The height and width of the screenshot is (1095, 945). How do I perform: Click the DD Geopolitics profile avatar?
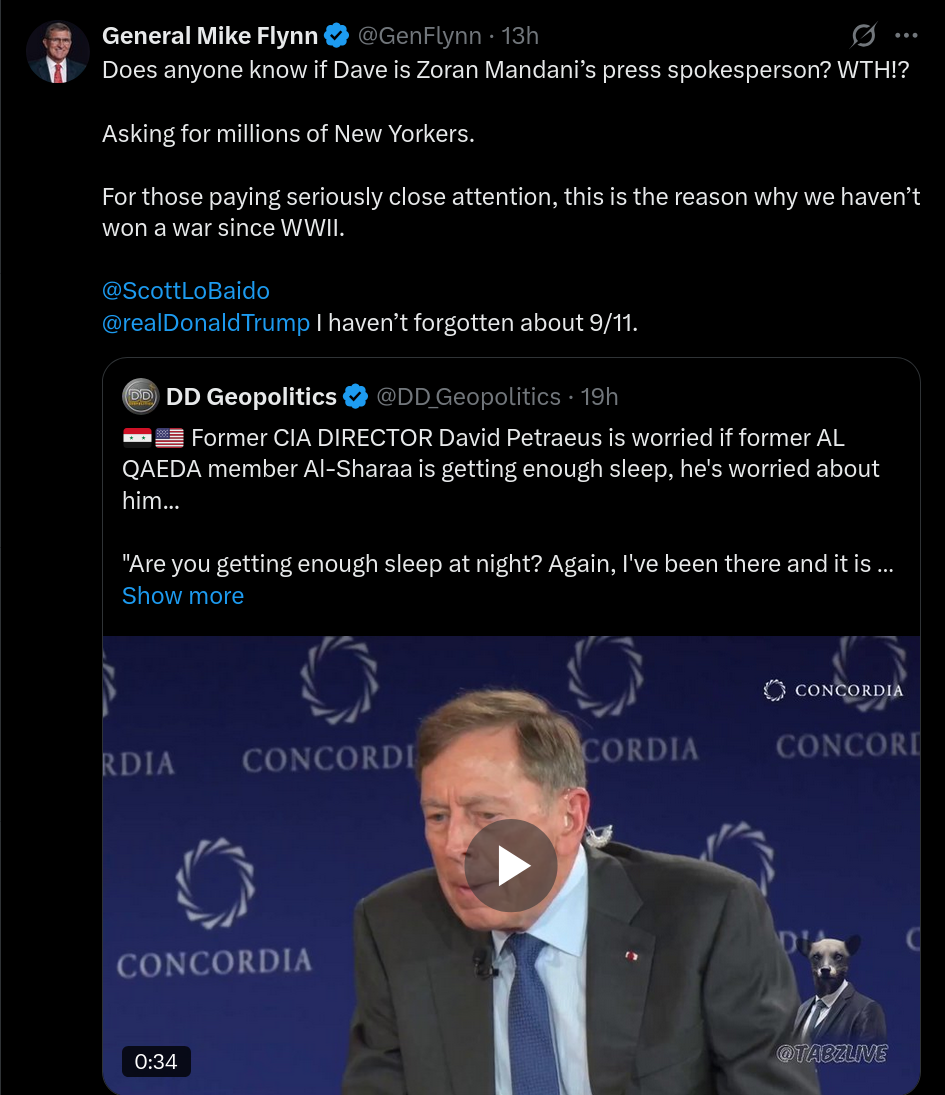(x=140, y=396)
